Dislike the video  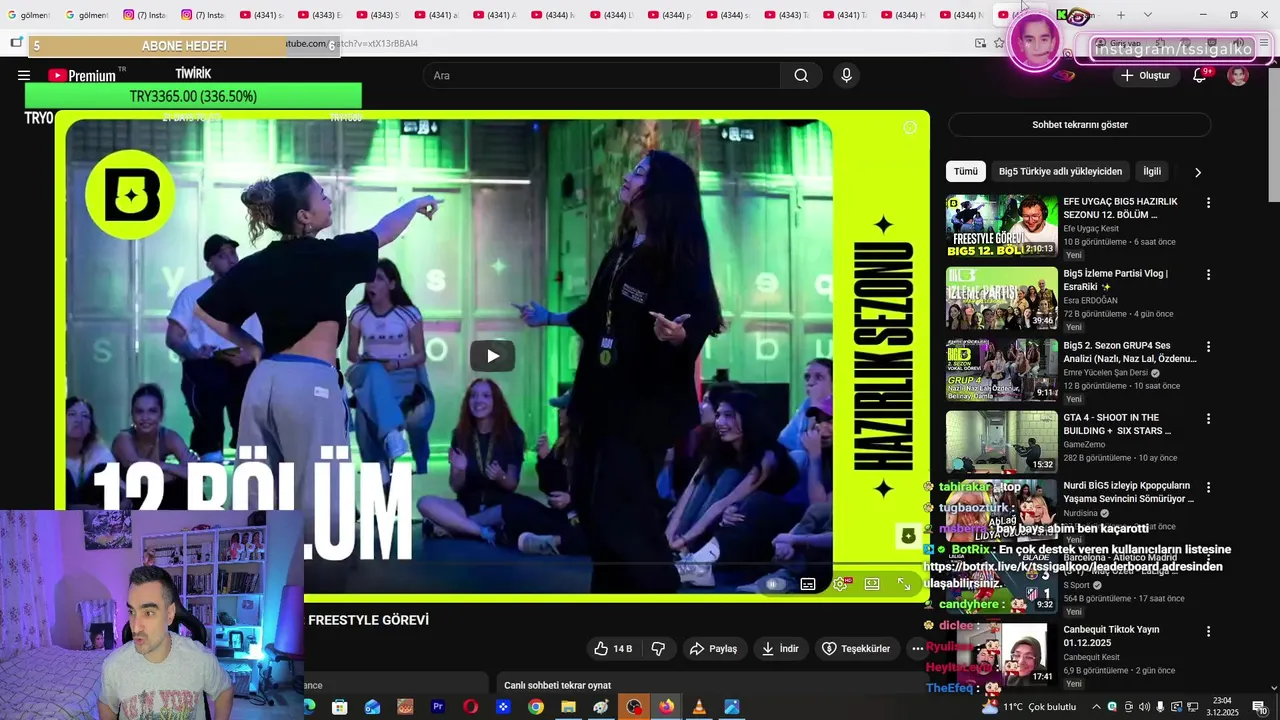(x=658, y=648)
